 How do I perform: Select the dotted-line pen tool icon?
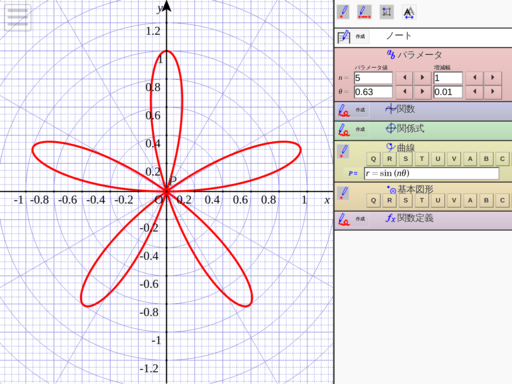364,12
